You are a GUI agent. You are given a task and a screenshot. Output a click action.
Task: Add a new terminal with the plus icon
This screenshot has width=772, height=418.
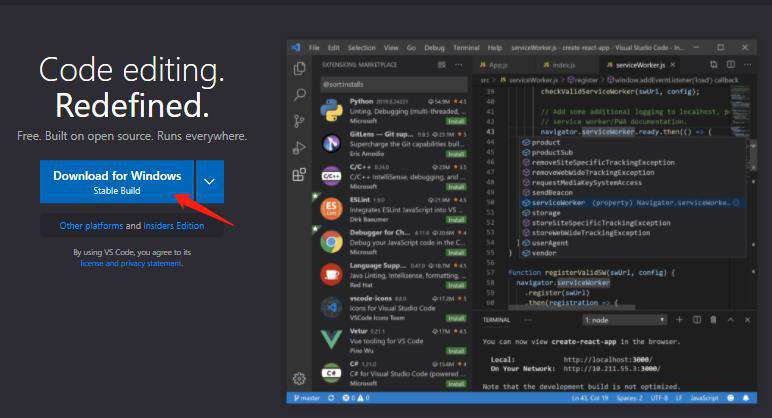[679, 320]
